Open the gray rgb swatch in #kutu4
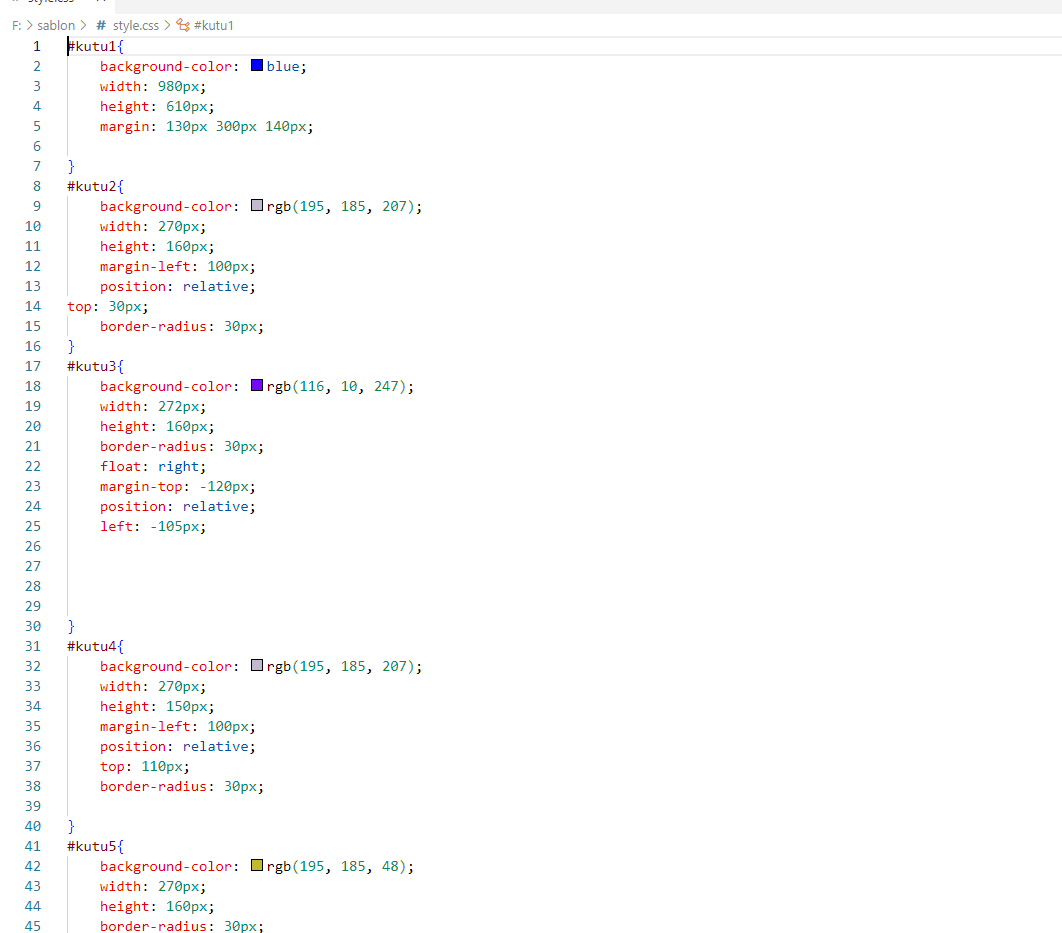1062x933 pixels. click(257, 666)
